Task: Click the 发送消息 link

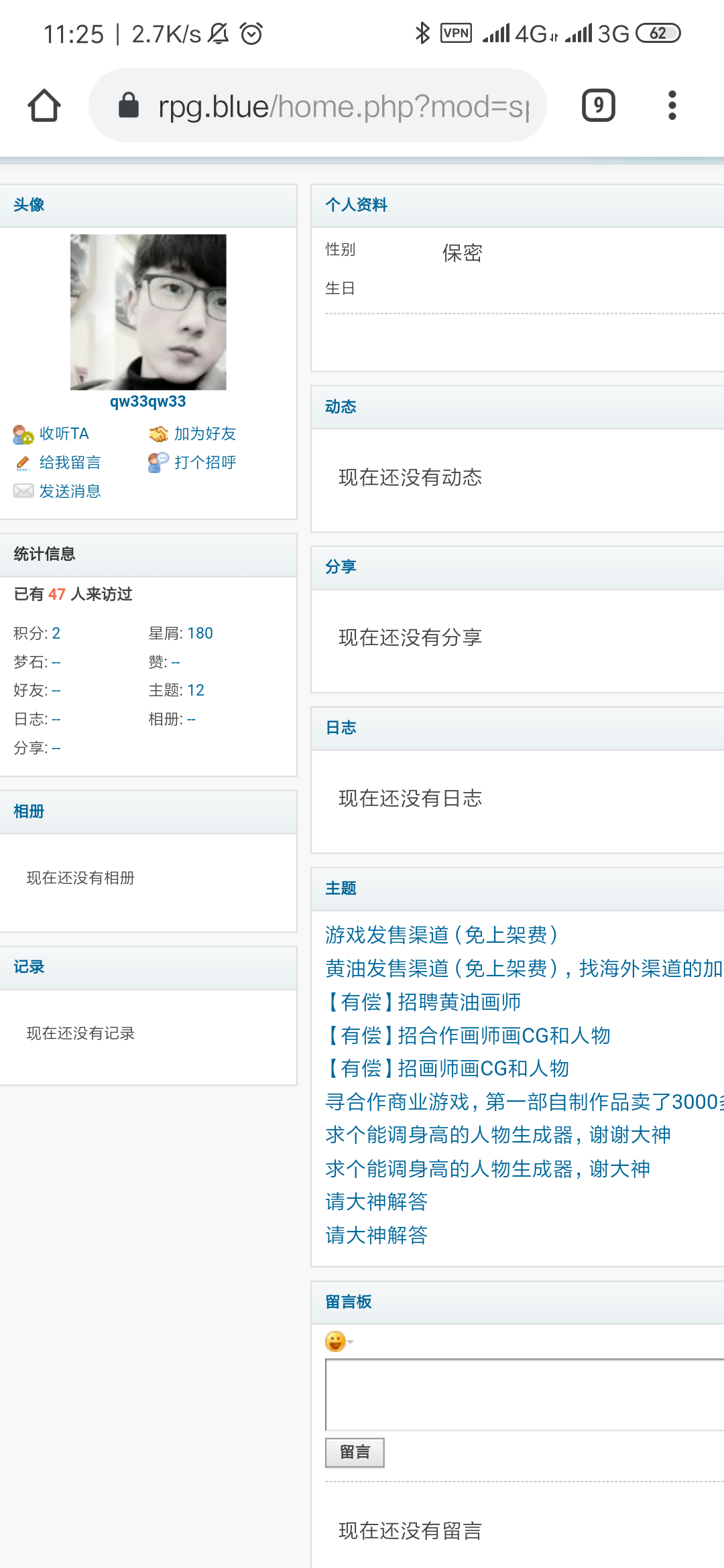Action: [x=70, y=491]
